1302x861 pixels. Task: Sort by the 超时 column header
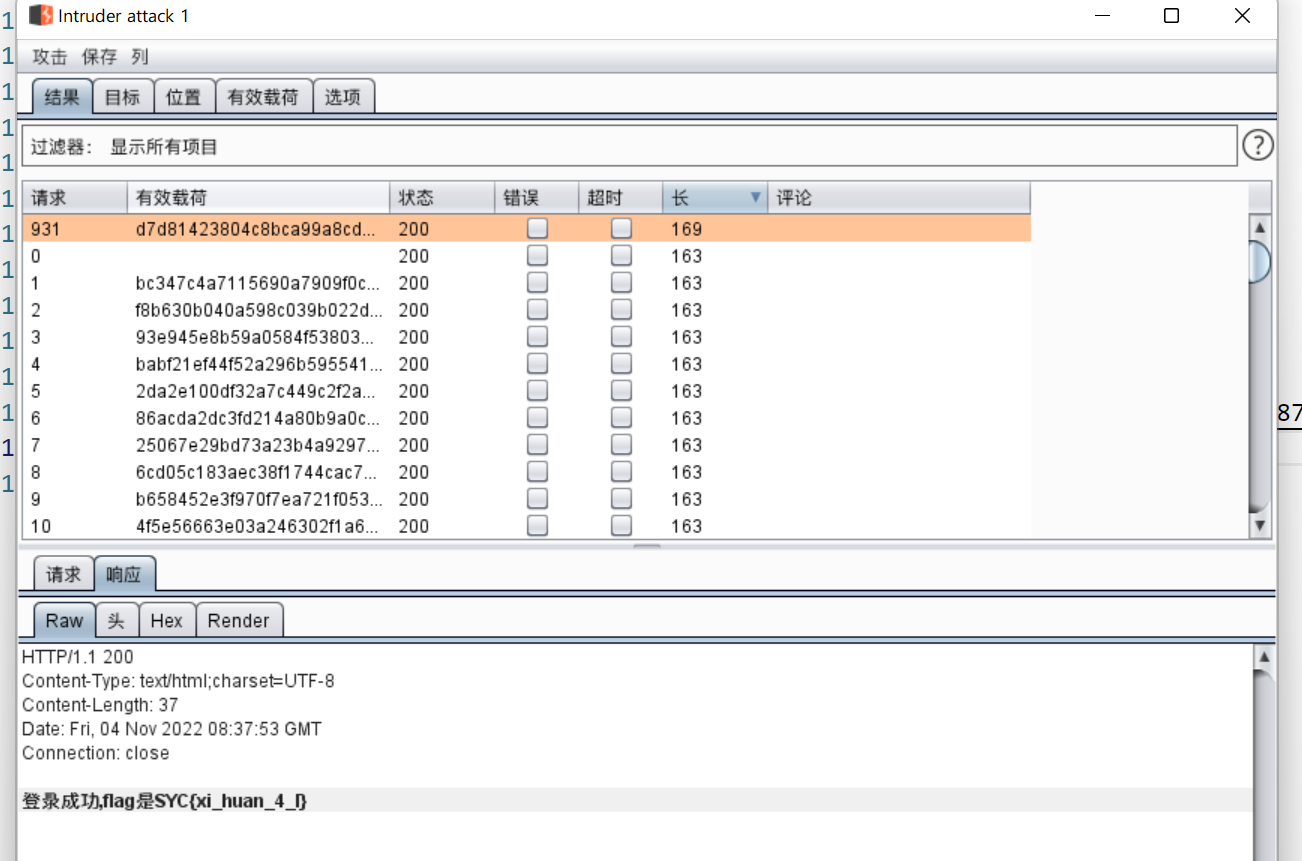pyautogui.click(x=621, y=198)
